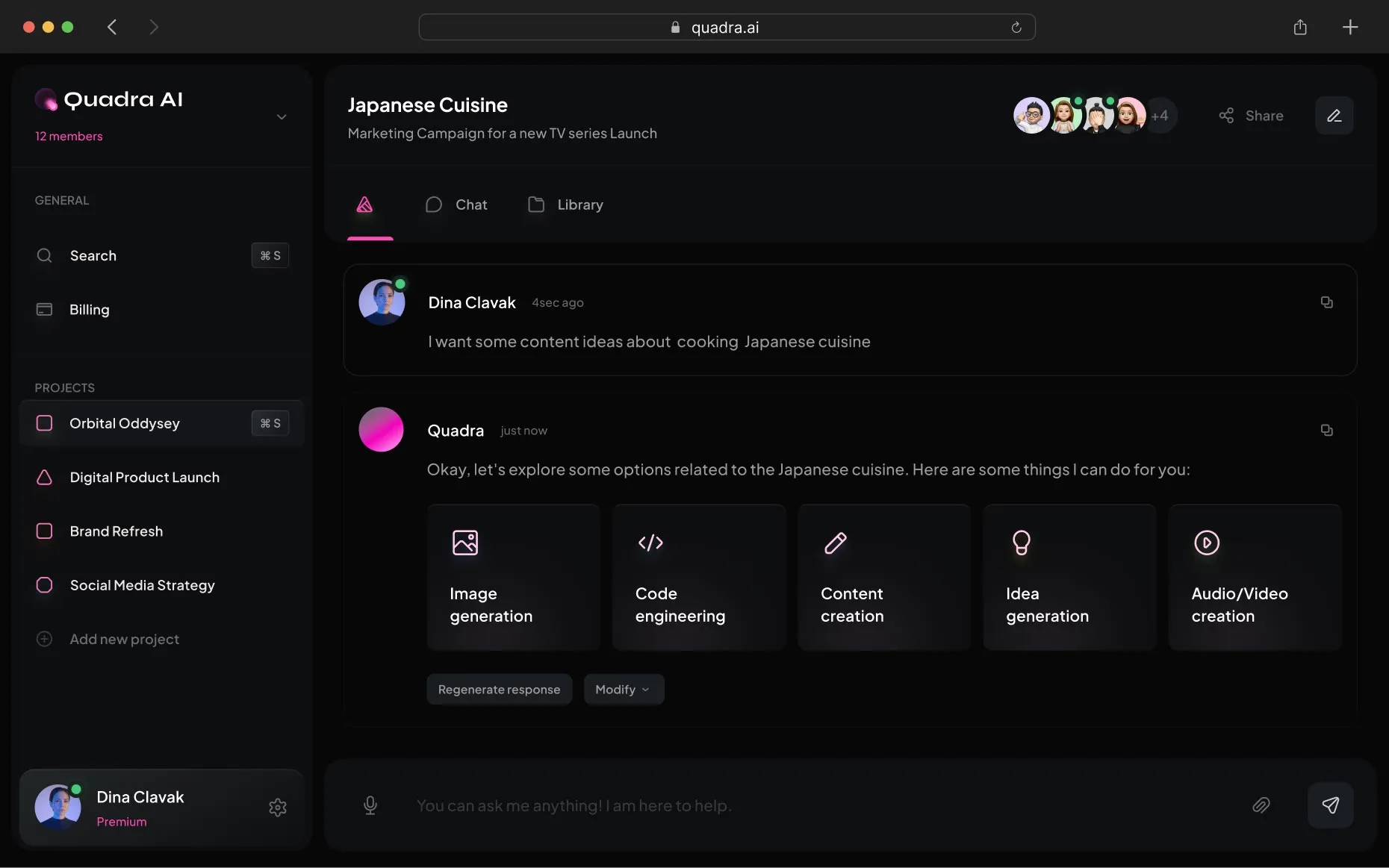Open the Idea generation option
The image size is (1389, 868).
coord(1069,577)
